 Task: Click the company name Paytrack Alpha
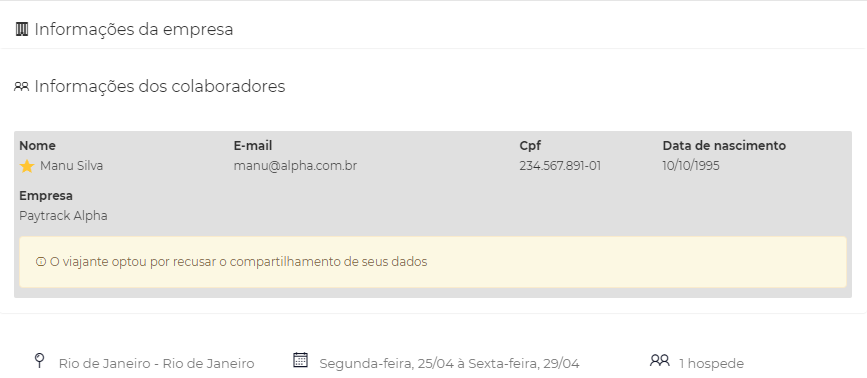(x=63, y=216)
